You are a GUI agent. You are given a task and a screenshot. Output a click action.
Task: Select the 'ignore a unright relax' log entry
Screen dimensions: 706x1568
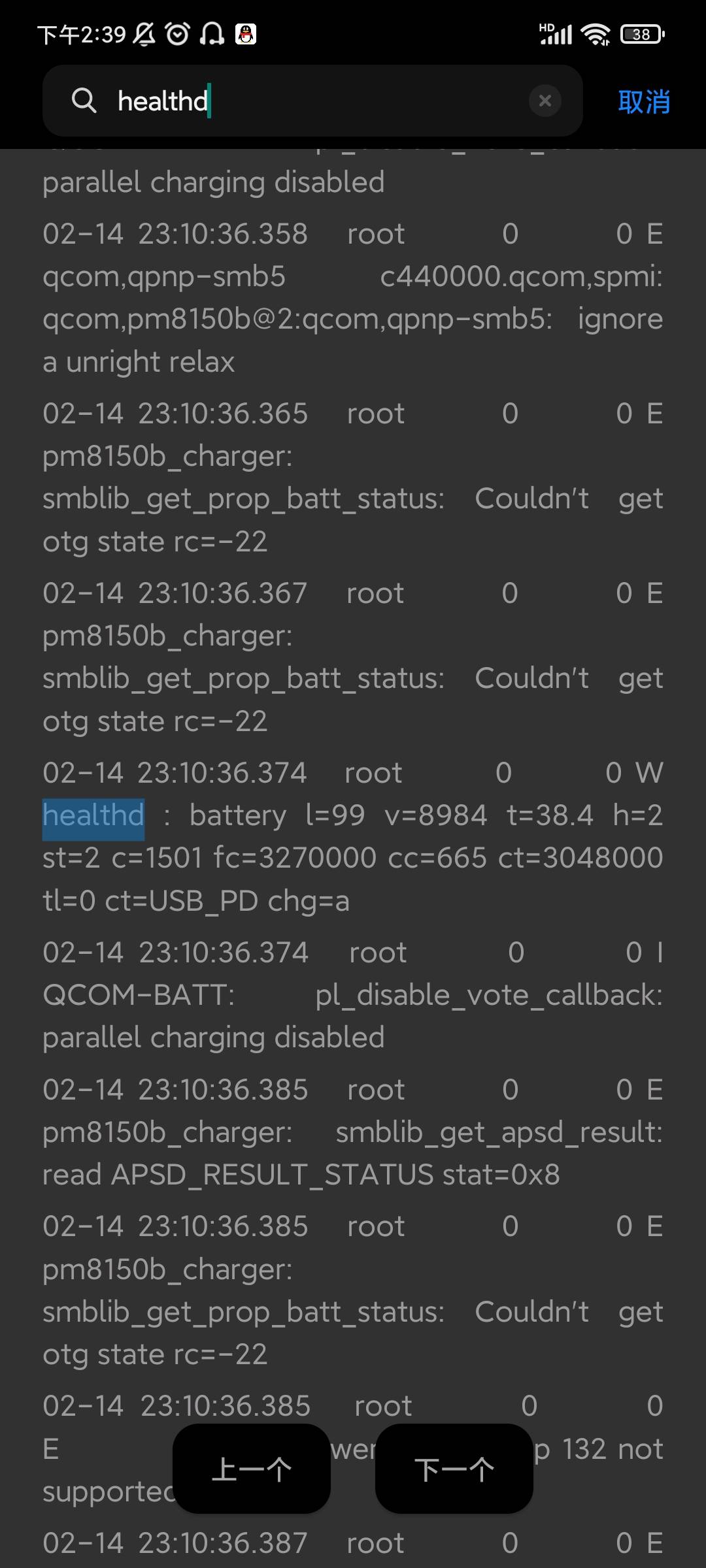tap(353, 298)
